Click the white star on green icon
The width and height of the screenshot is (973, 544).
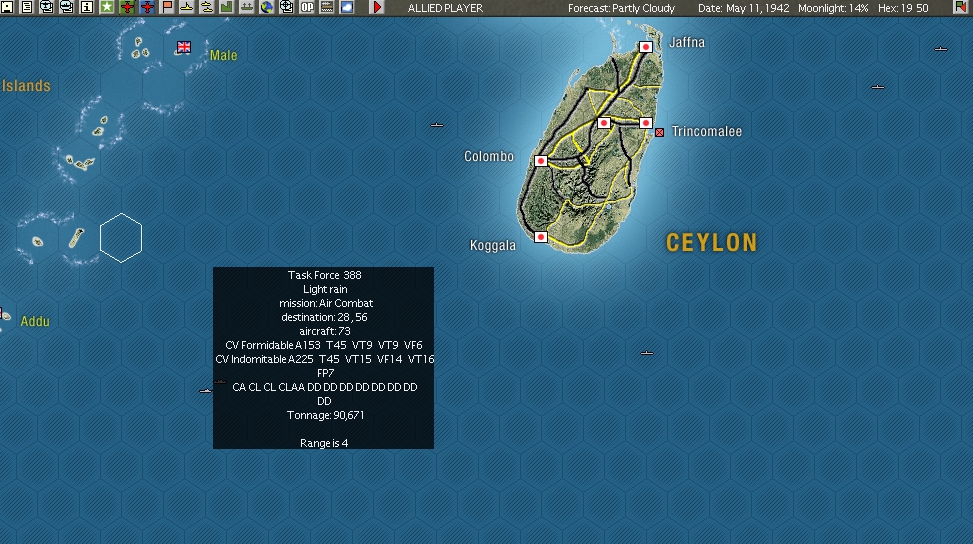pyautogui.click(x=107, y=7)
